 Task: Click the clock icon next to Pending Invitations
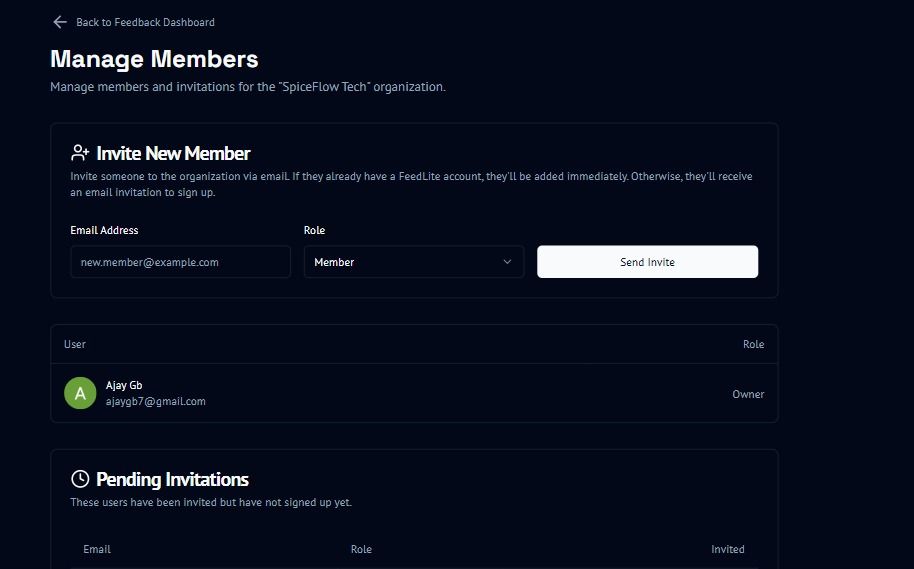point(80,479)
